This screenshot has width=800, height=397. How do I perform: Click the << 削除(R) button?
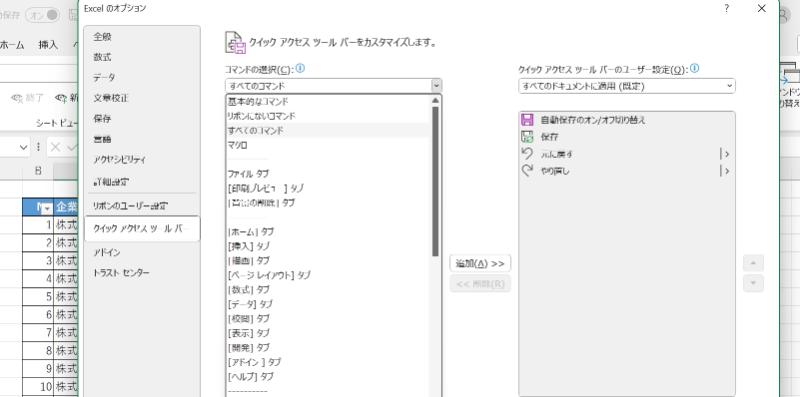[480, 283]
